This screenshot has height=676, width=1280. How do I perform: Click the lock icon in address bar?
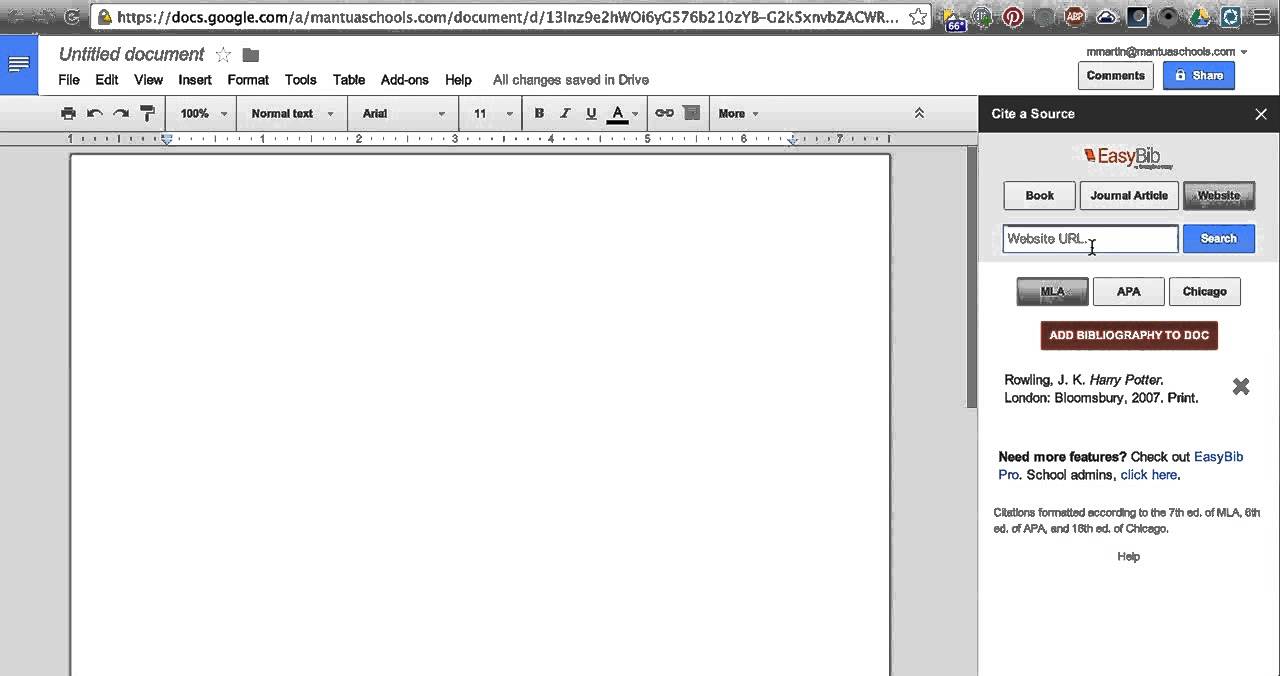(x=103, y=17)
